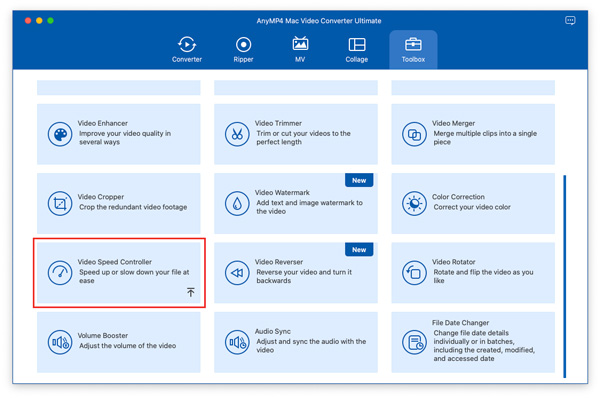
Task: Open the MV tab
Action: 300,49
